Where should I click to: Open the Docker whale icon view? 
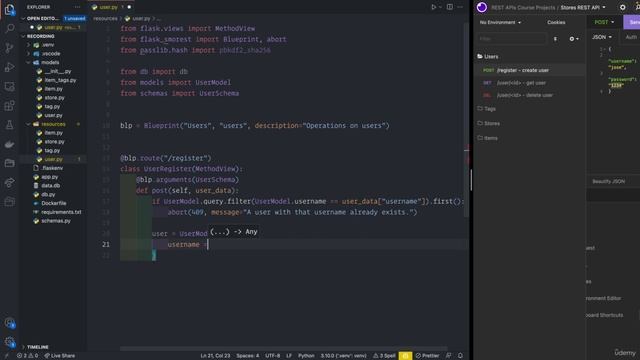coord(9,144)
